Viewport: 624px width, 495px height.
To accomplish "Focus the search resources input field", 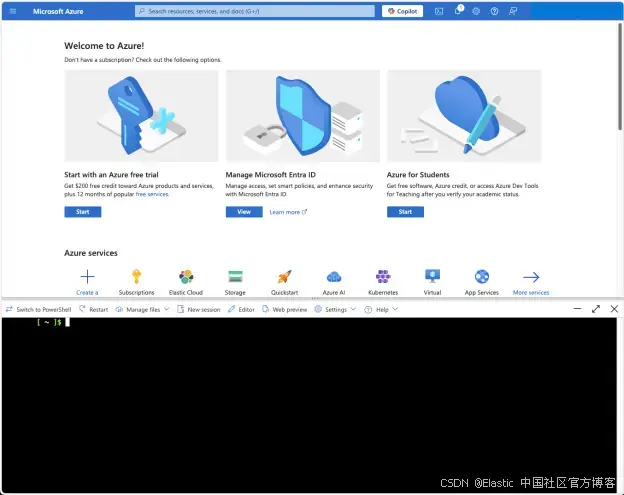I will [x=255, y=11].
